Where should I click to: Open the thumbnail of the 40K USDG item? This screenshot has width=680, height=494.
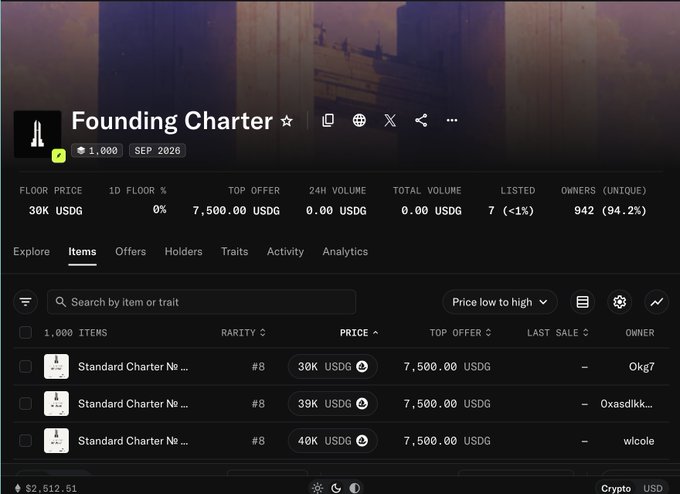pos(56,441)
